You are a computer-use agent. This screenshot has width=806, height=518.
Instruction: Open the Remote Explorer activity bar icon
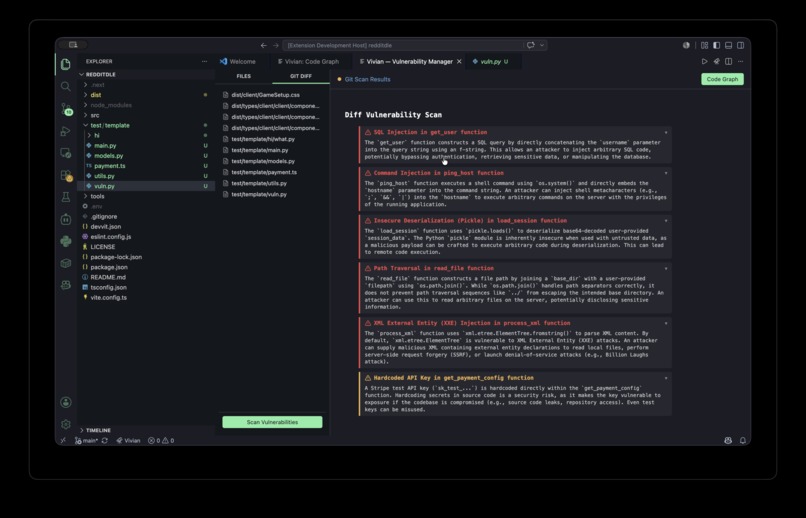(65, 153)
